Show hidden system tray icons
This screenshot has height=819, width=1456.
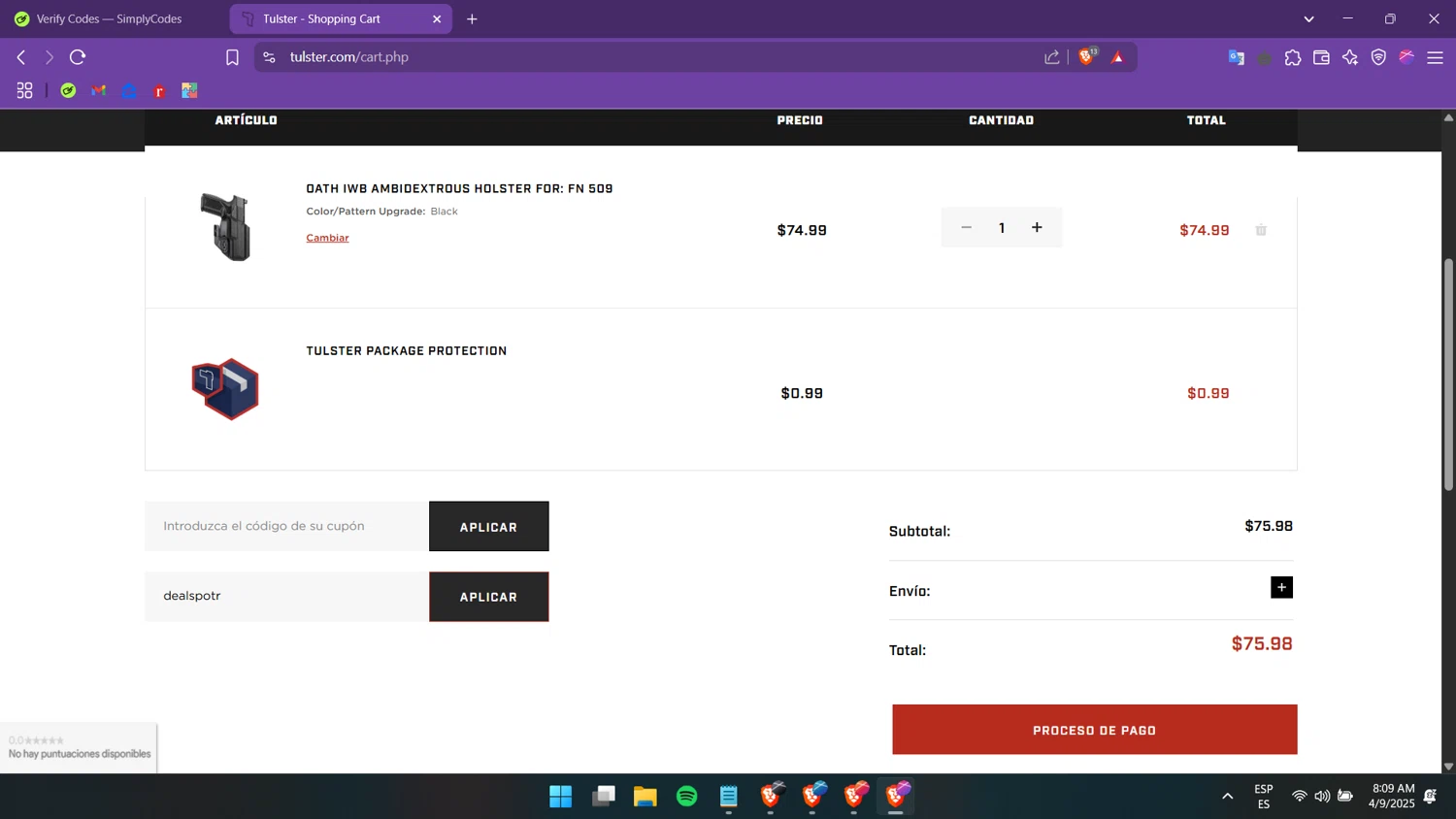click(x=1227, y=796)
